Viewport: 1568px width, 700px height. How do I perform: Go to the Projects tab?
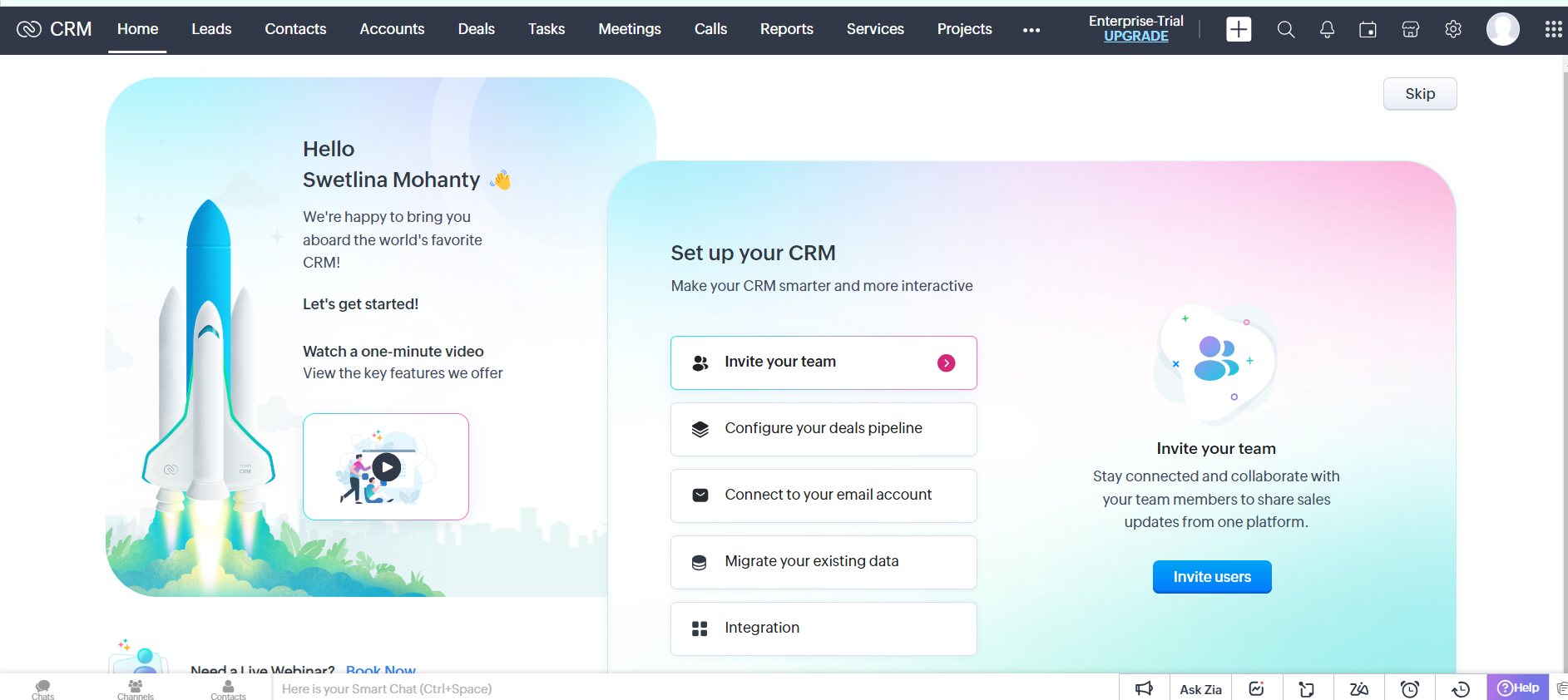[x=964, y=29]
